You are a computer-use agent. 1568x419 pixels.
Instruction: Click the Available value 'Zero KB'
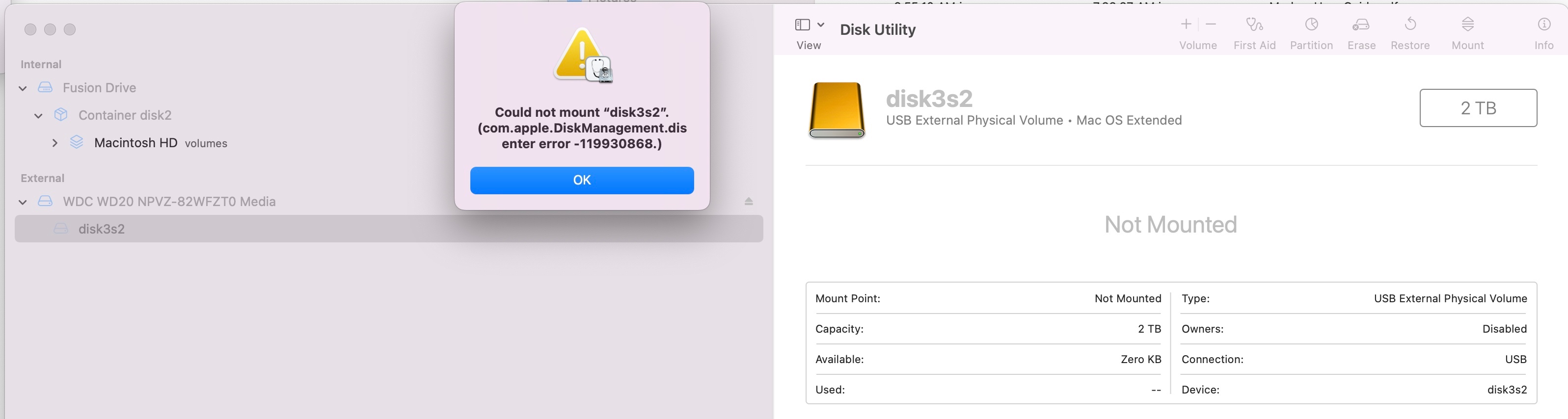1141,360
